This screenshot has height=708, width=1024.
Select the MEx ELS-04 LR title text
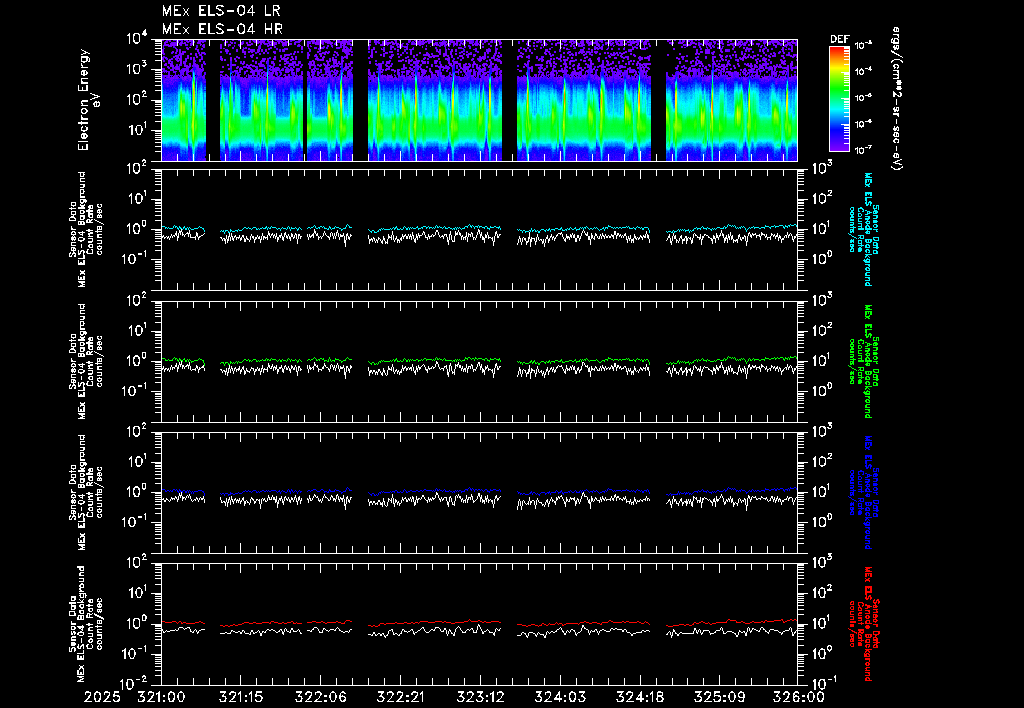pos(221,11)
